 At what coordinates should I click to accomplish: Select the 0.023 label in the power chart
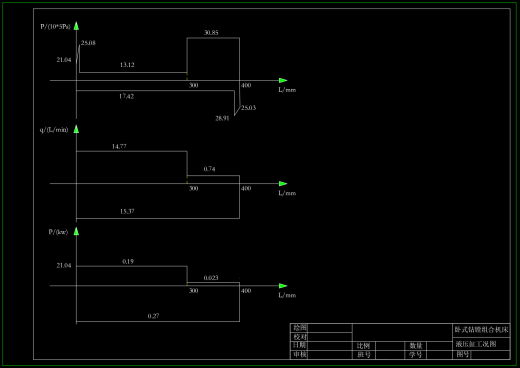pyautogui.click(x=211, y=278)
